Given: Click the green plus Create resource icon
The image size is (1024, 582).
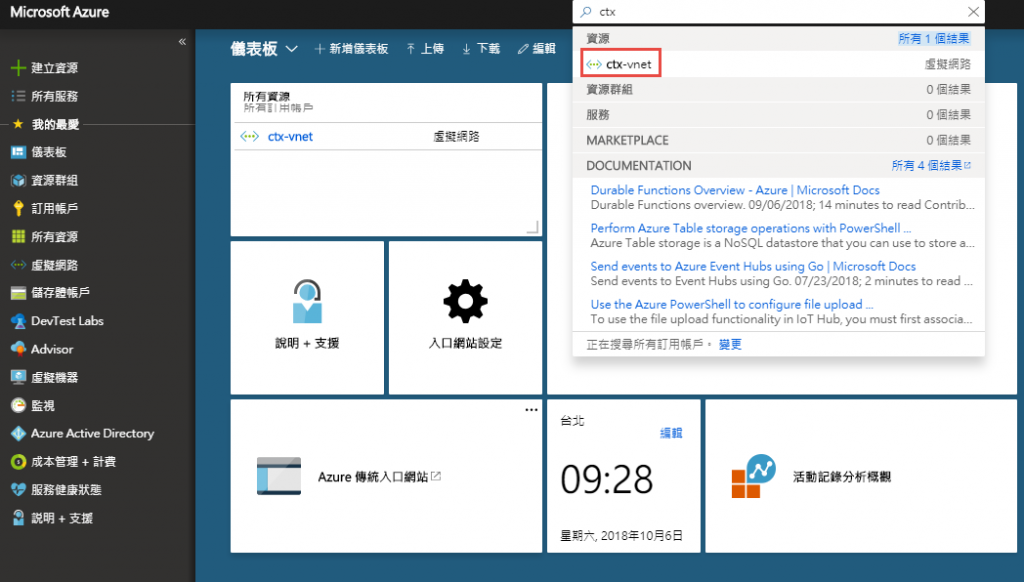Looking at the screenshot, I should tap(18, 68).
